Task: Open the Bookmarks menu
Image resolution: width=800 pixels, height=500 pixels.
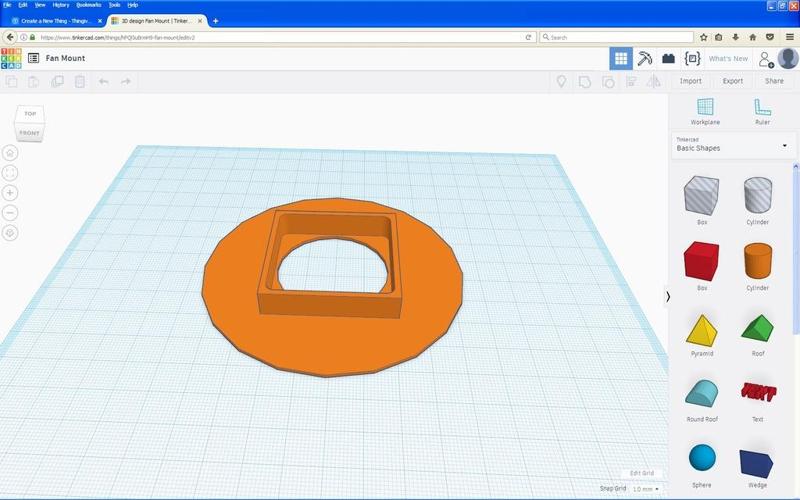Action: [88, 5]
